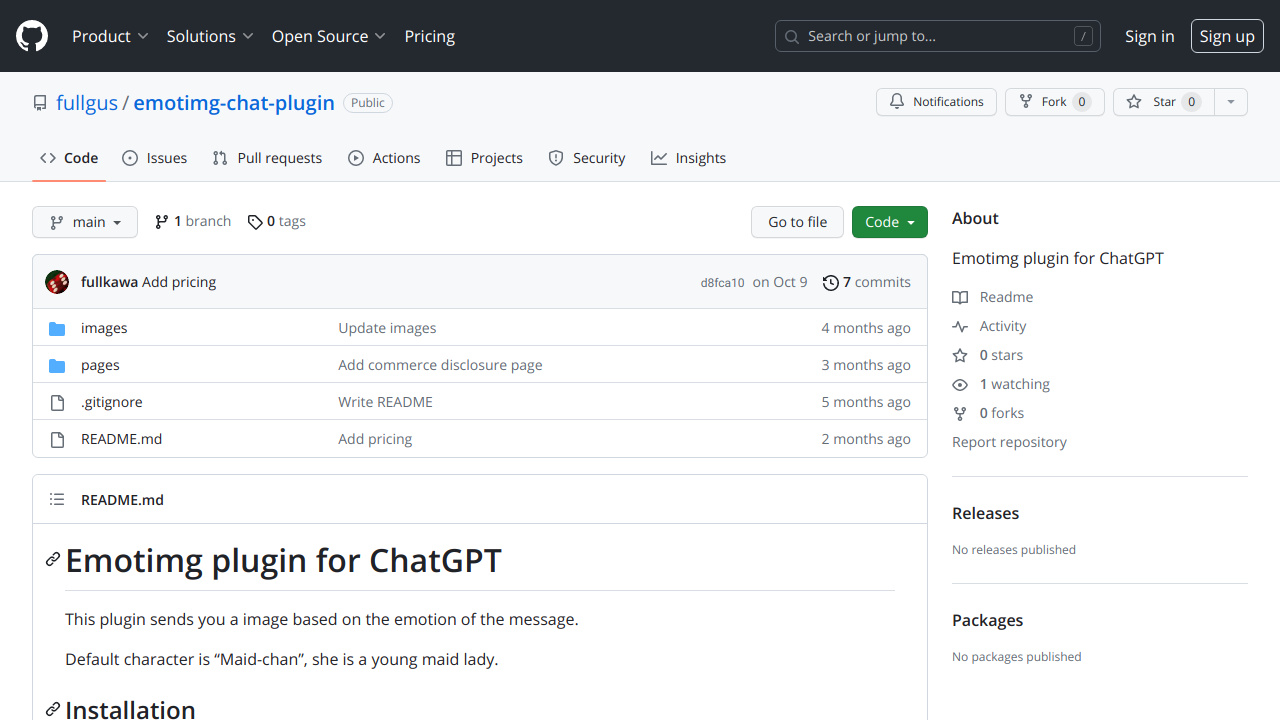
Task: Open fullkawa's avatar image
Action: [x=57, y=282]
